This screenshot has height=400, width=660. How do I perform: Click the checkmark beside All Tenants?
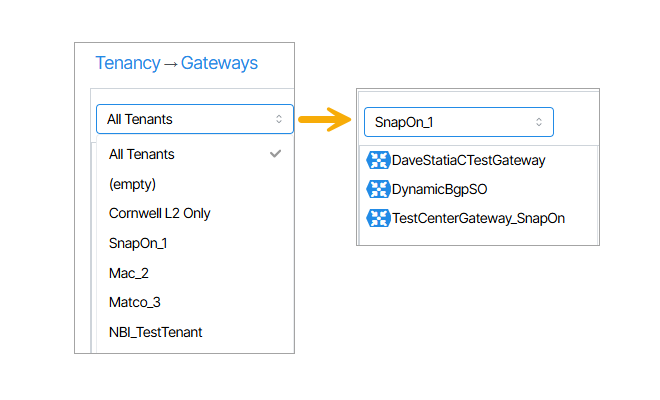(x=276, y=154)
